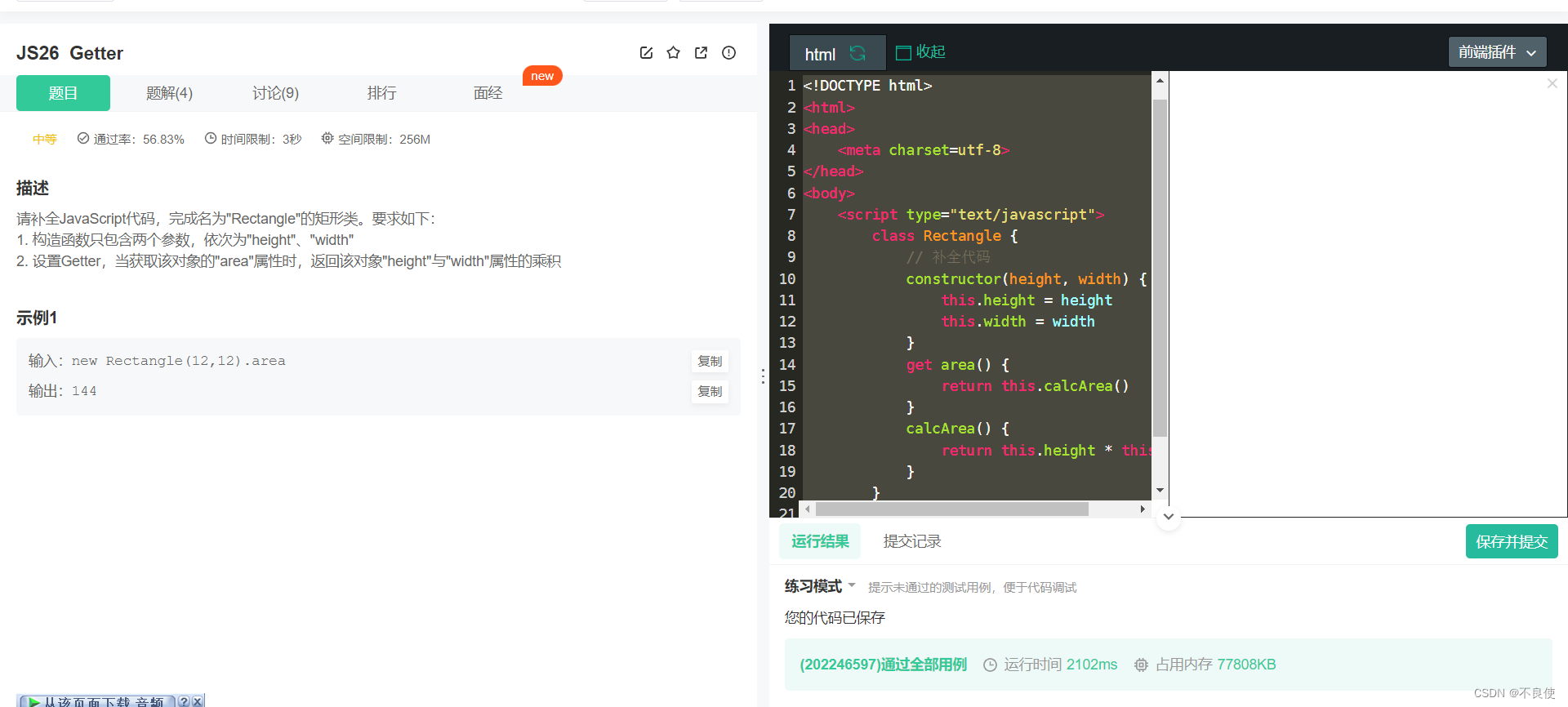This screenshot has height=707, width=1568.
Task: Click the help question icon on download bar
Action: pyautogui.click(x=184, y=701)
